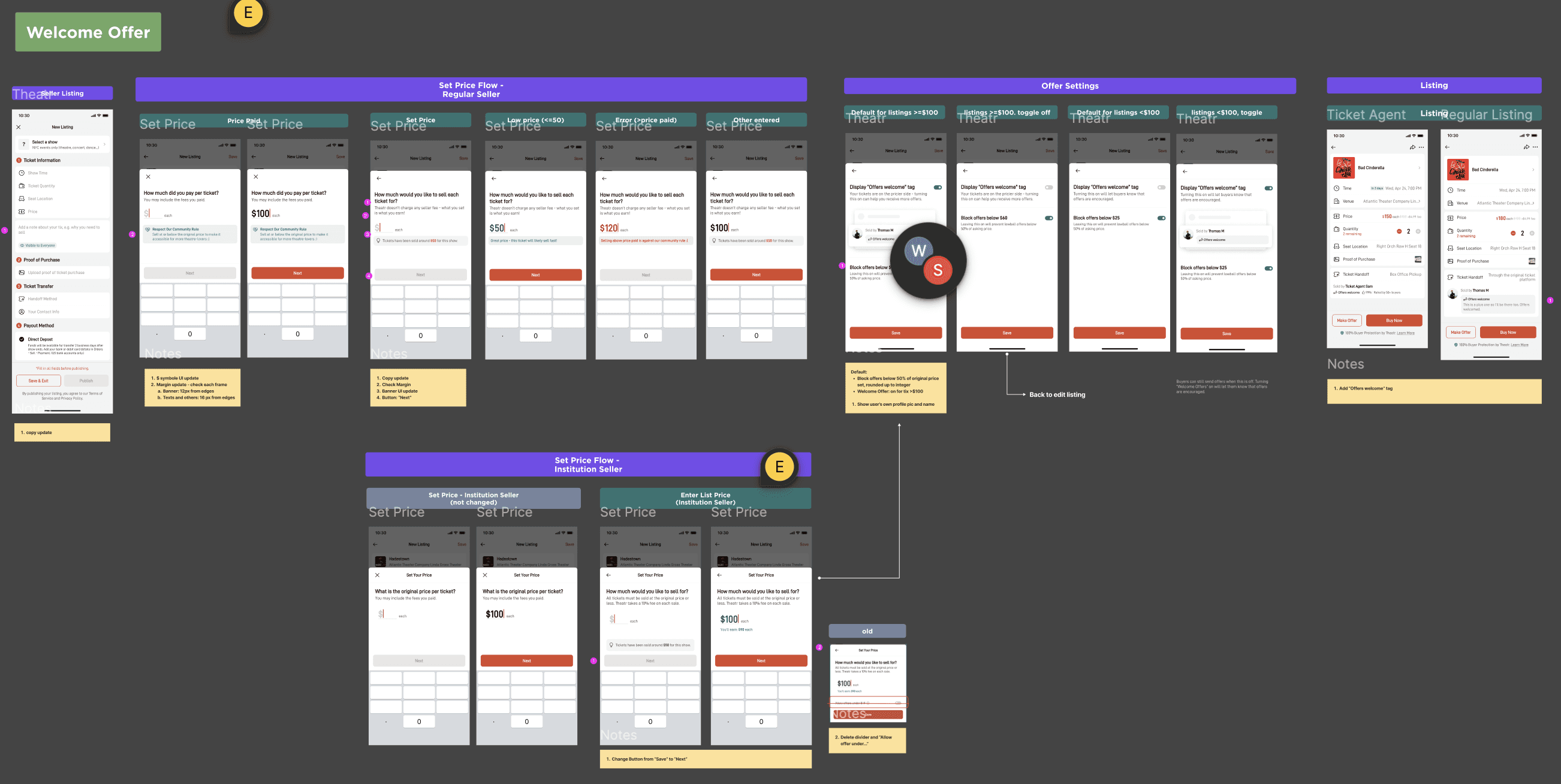The width and height of the screenshot is (1561, 784).
Task: Toggle Offers welcome tag in listings >=$100 toggle off
Action: click(x=1048, y=187)
